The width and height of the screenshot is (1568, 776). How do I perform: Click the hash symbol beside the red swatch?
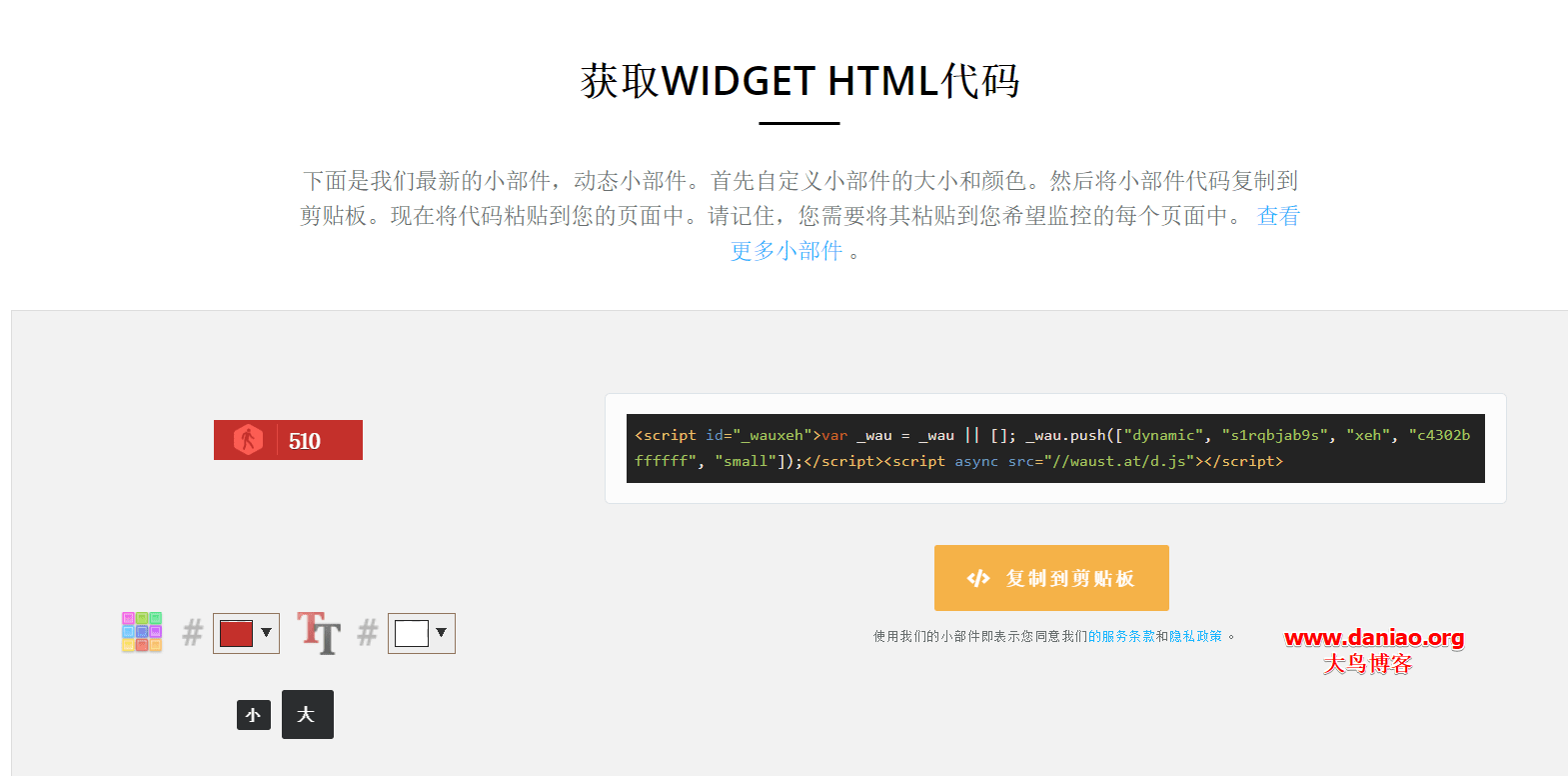click(193, 632)
